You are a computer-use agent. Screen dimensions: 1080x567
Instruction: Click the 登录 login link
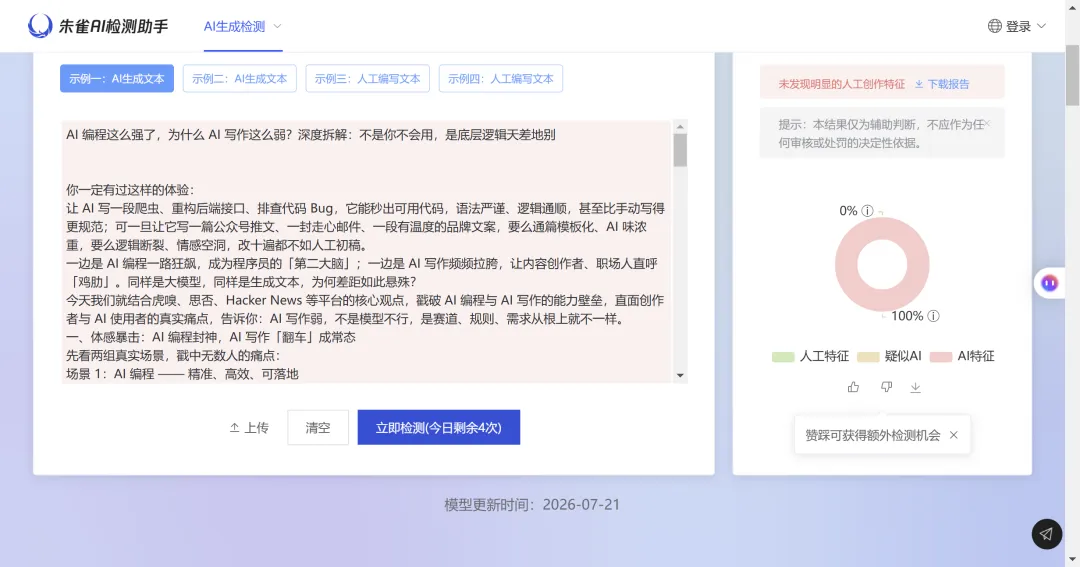click(x=1018, y=26)
